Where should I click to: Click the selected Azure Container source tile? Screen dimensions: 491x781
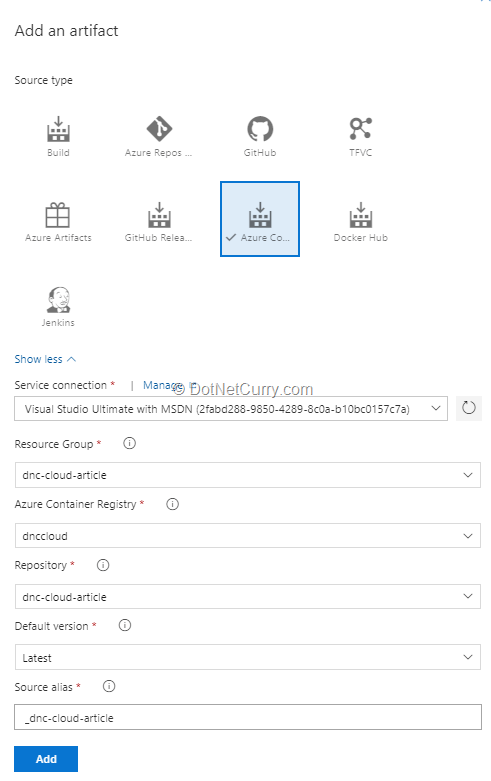click(260, 219)
